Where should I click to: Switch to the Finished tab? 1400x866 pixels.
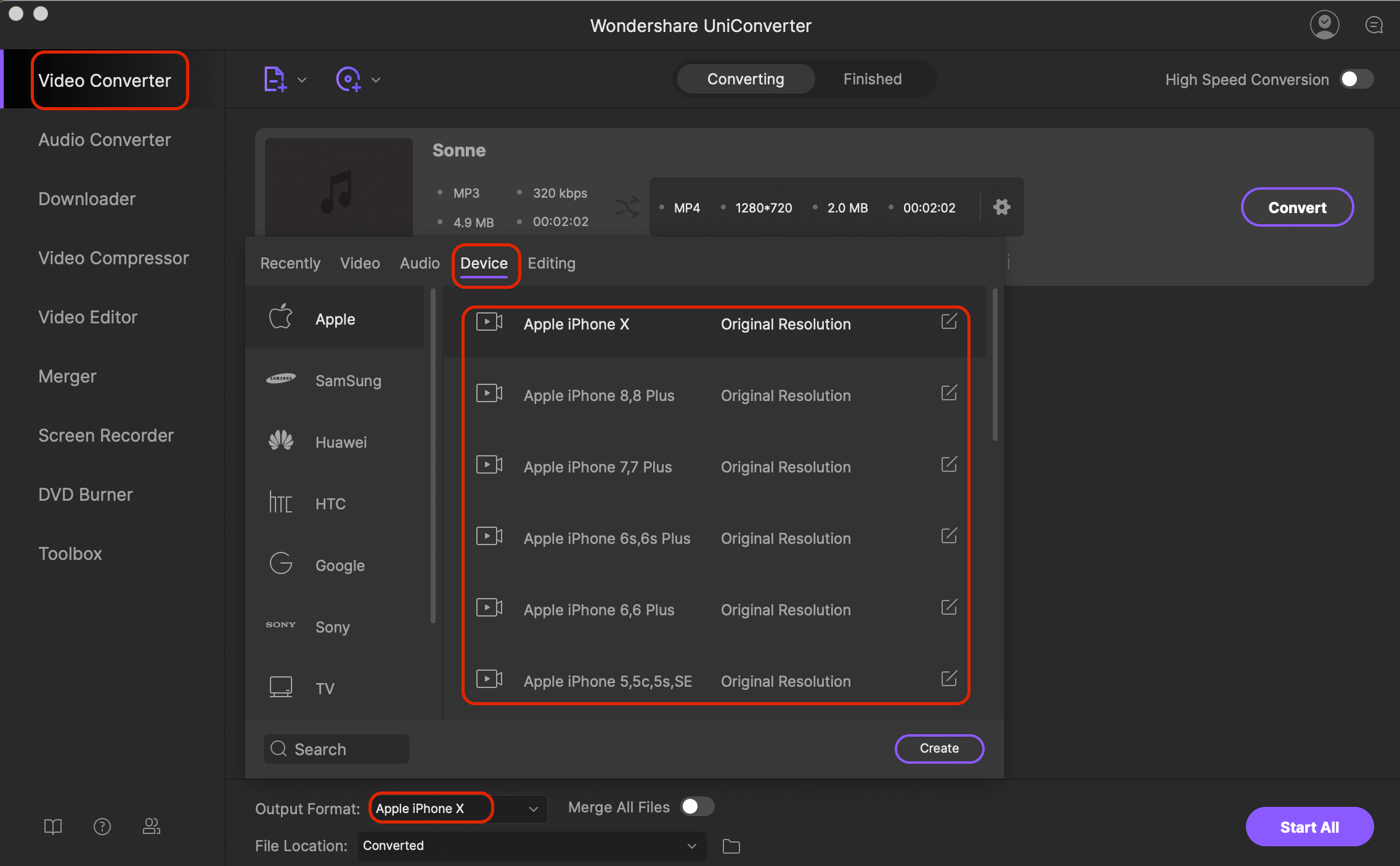tap(873, 79)
